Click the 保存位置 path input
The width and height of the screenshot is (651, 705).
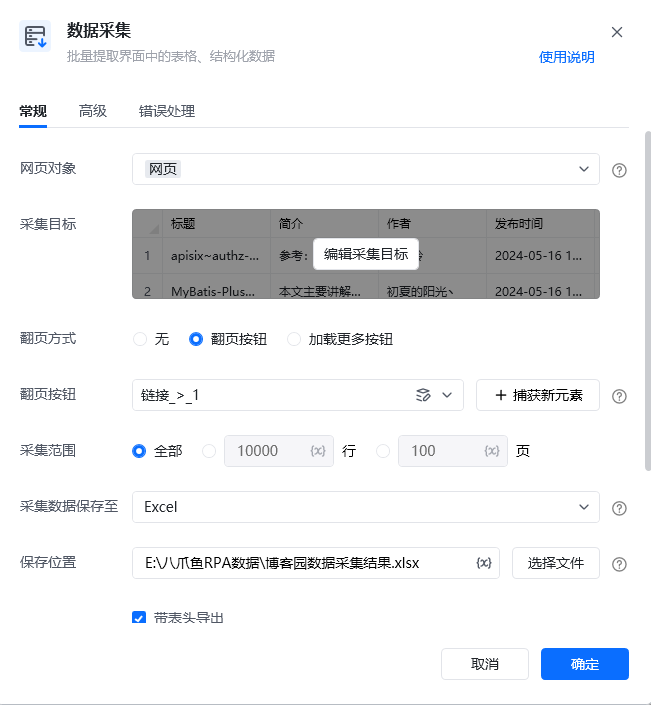[x=316, y=563]
